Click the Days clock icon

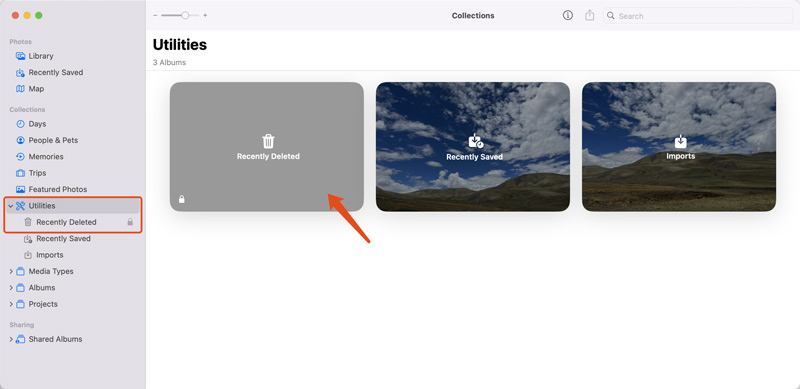point(20,124)
